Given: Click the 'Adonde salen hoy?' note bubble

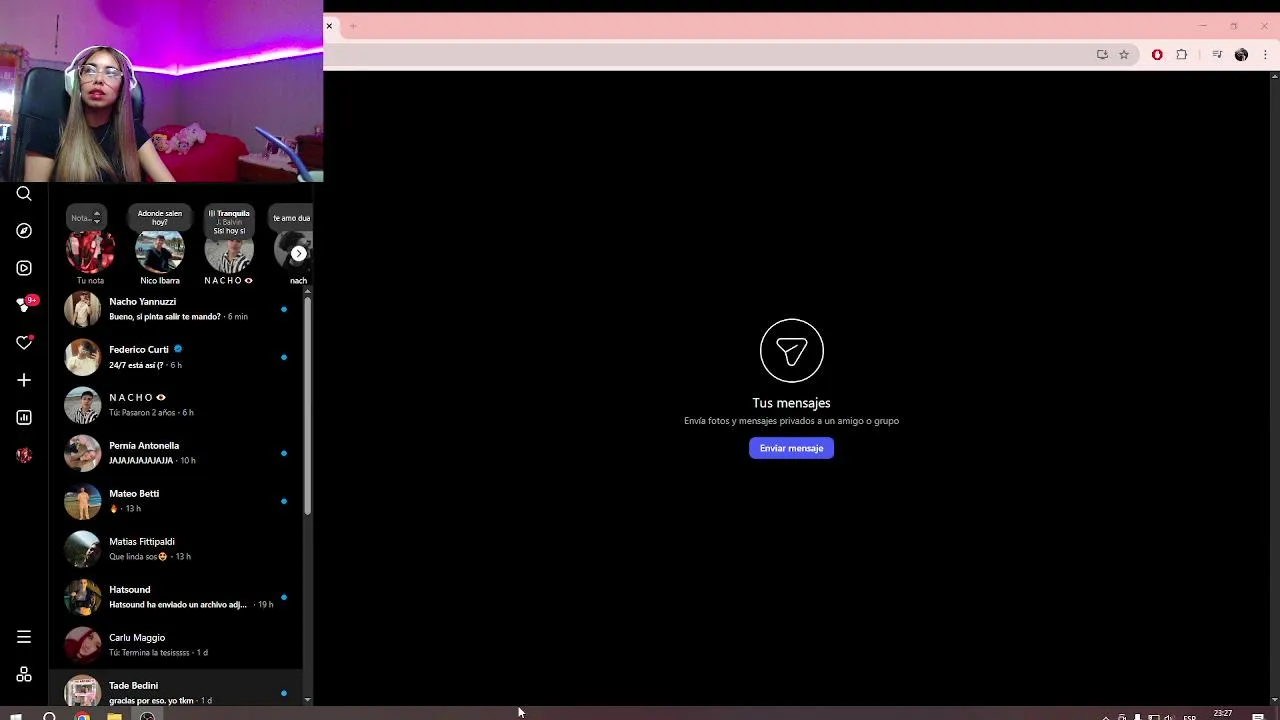Looking at the screenshot, I should 160,217.
